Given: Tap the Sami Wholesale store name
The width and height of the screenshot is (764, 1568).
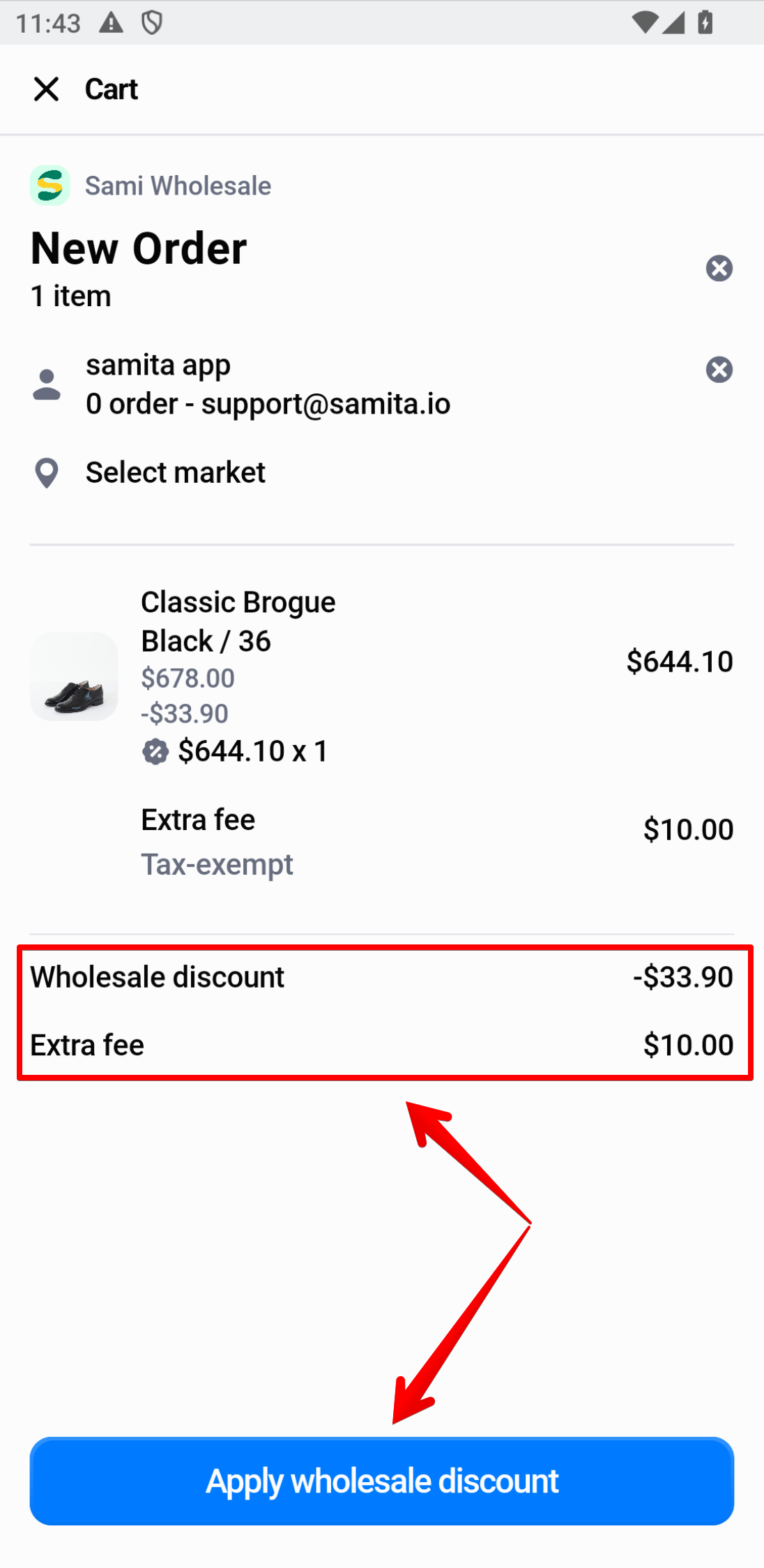Looking at the screenshot, I should 178,186.
